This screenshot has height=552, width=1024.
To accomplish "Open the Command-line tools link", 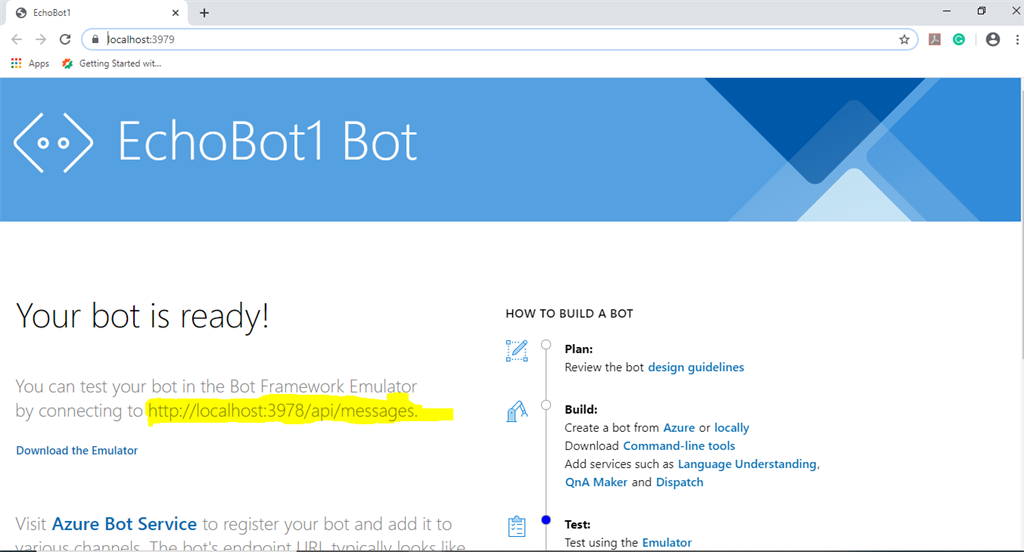I will [679, 446].
